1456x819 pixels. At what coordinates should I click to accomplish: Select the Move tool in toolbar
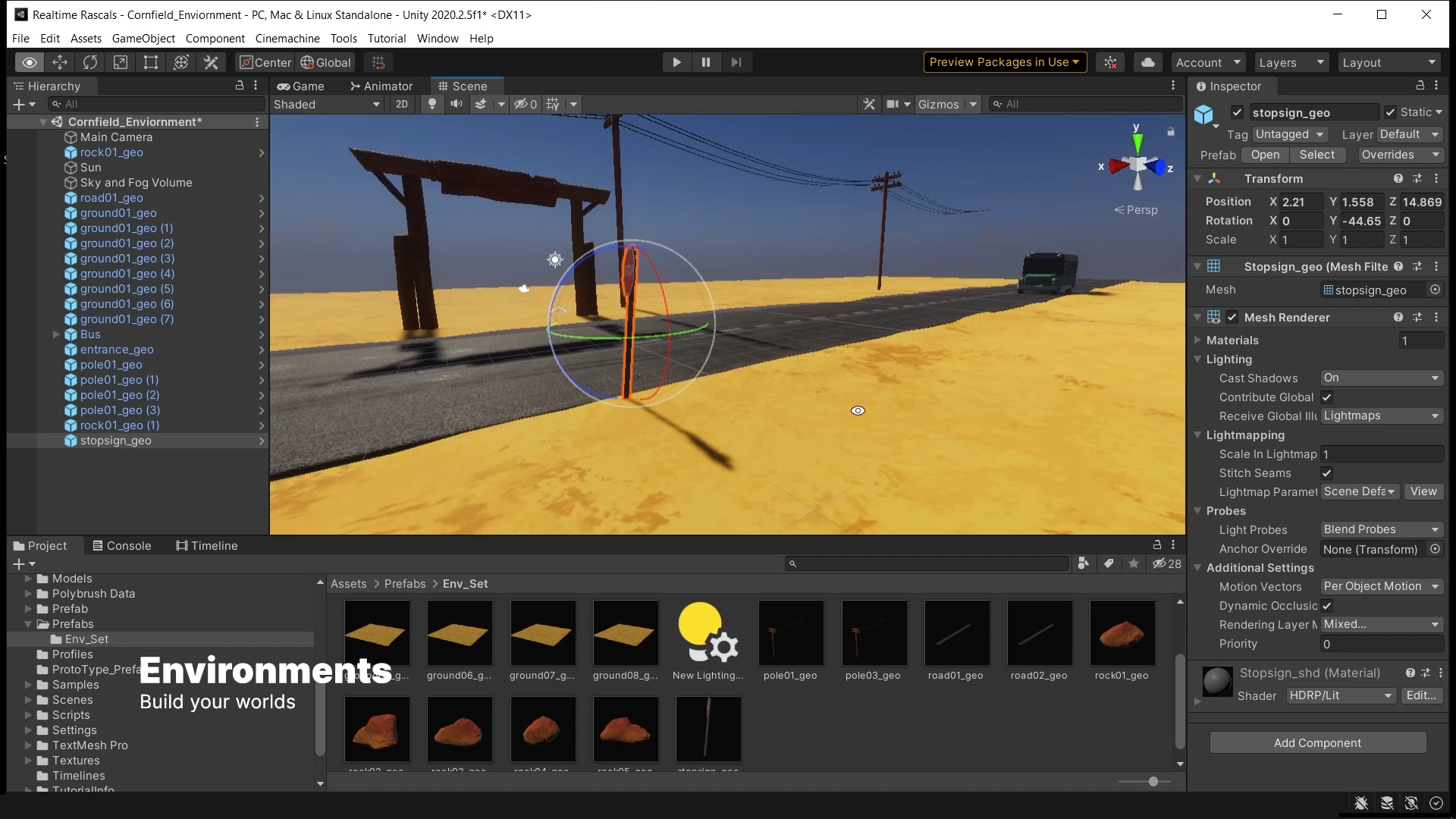[x=60, y=62]
